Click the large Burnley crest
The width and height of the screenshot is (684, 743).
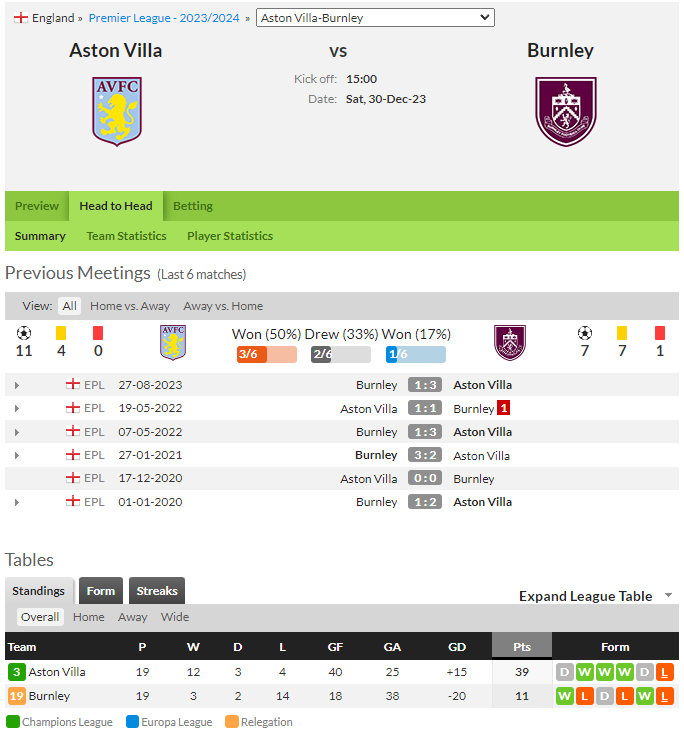[x=565, y=111]
